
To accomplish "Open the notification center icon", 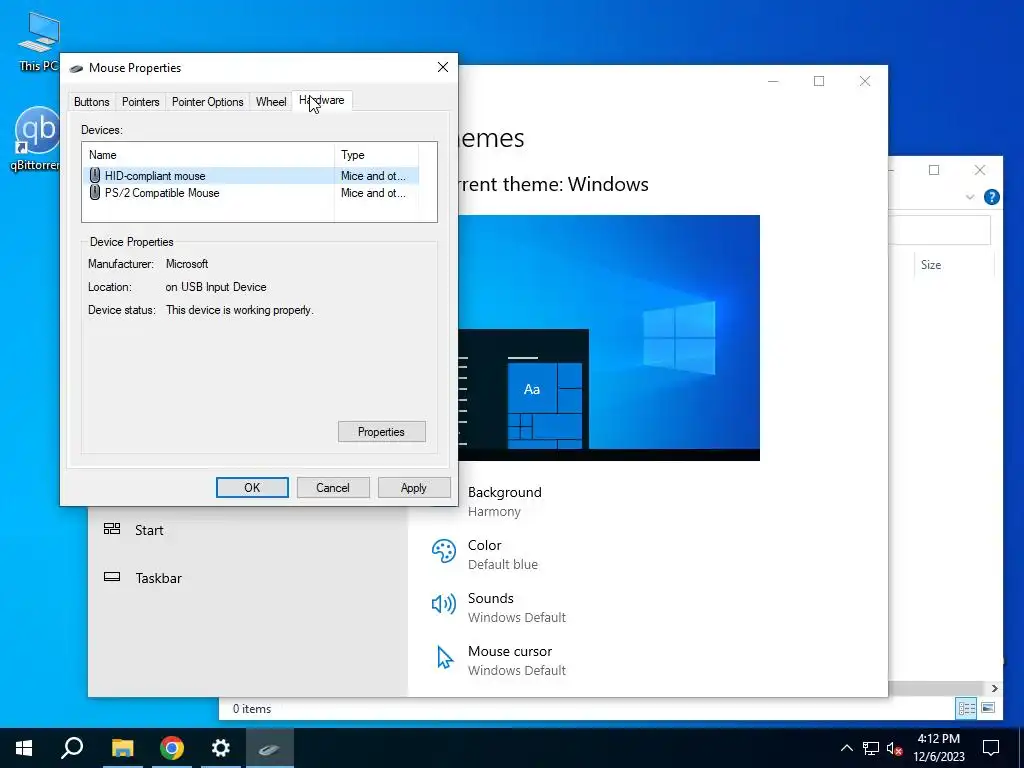I will (991, 748).
